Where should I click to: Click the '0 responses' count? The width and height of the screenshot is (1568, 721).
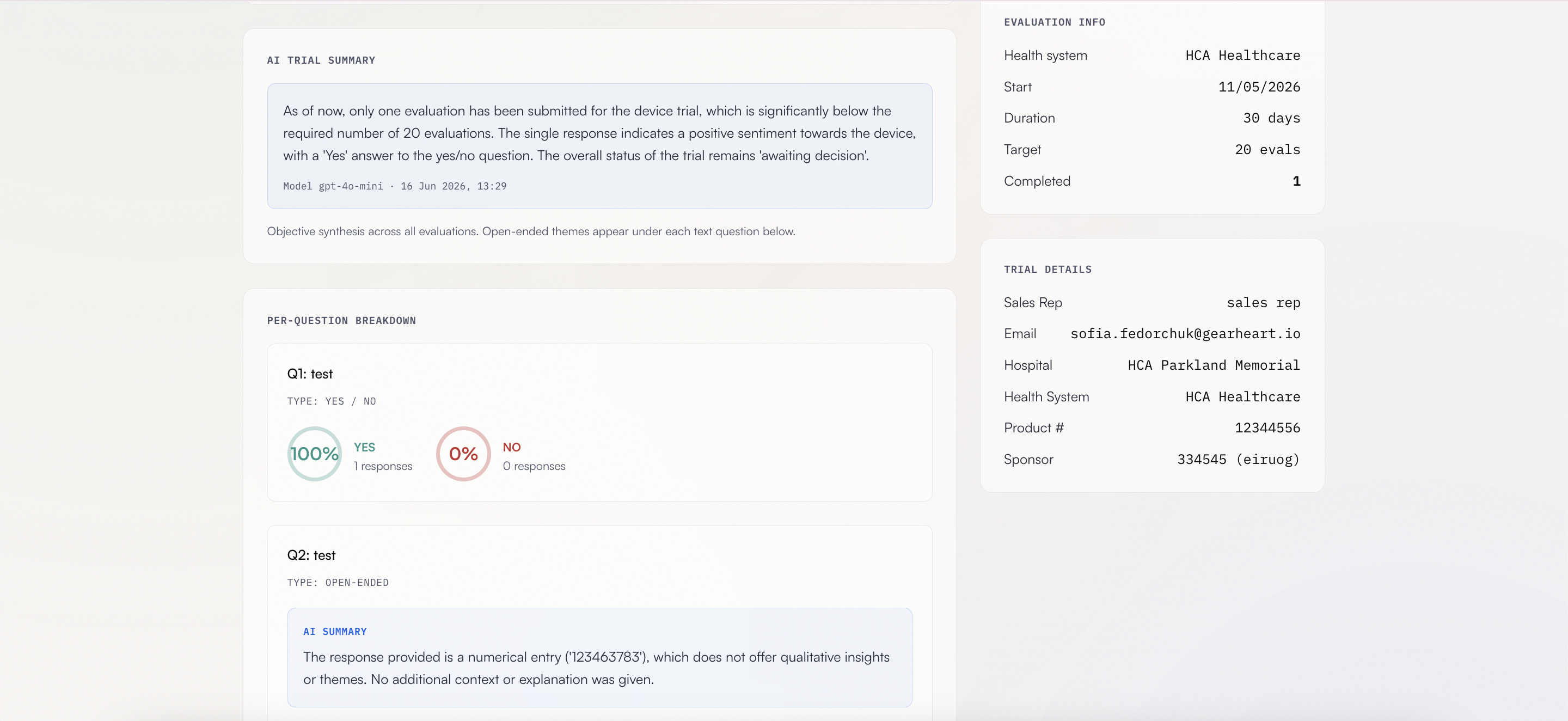click(x=534, y=466)
